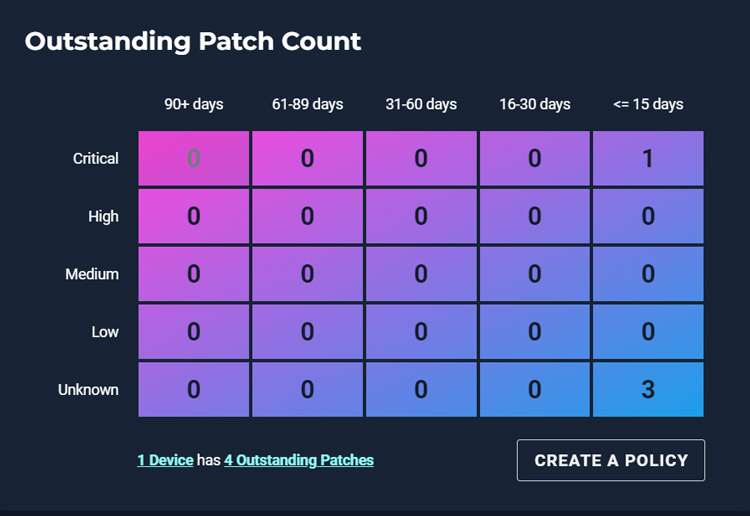This screenshot has width=750, height=516.
Task: Select Low cell under 90+ days
Action: coord(194,332)
